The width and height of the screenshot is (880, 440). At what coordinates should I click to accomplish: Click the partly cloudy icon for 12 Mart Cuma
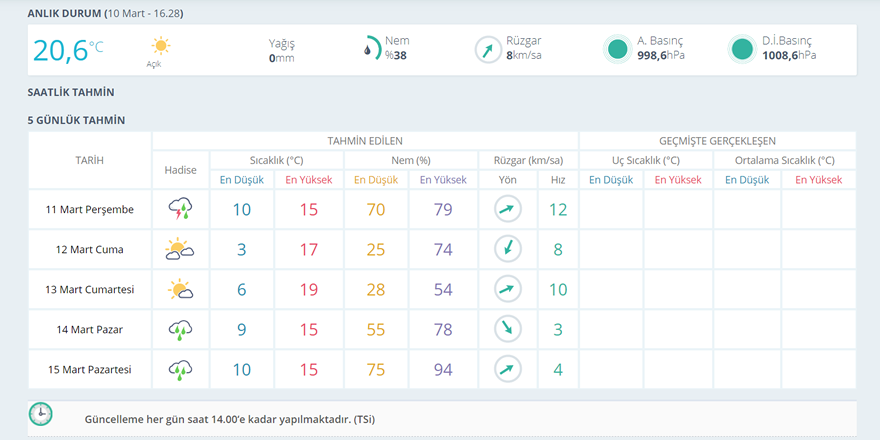click(x=180, y=249)
